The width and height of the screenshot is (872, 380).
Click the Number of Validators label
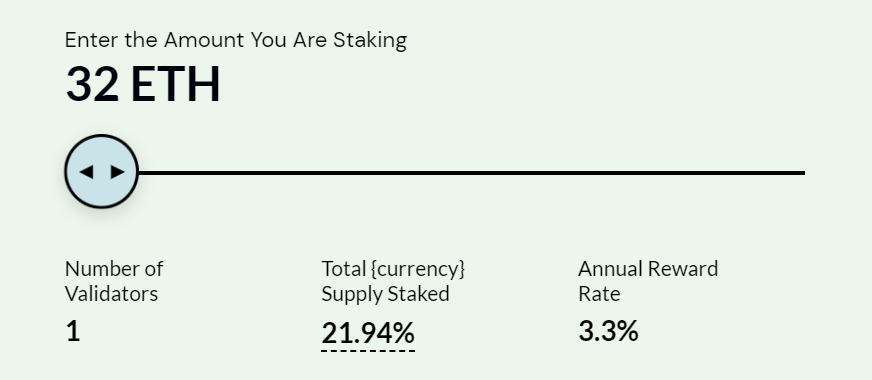coord(114,281)
